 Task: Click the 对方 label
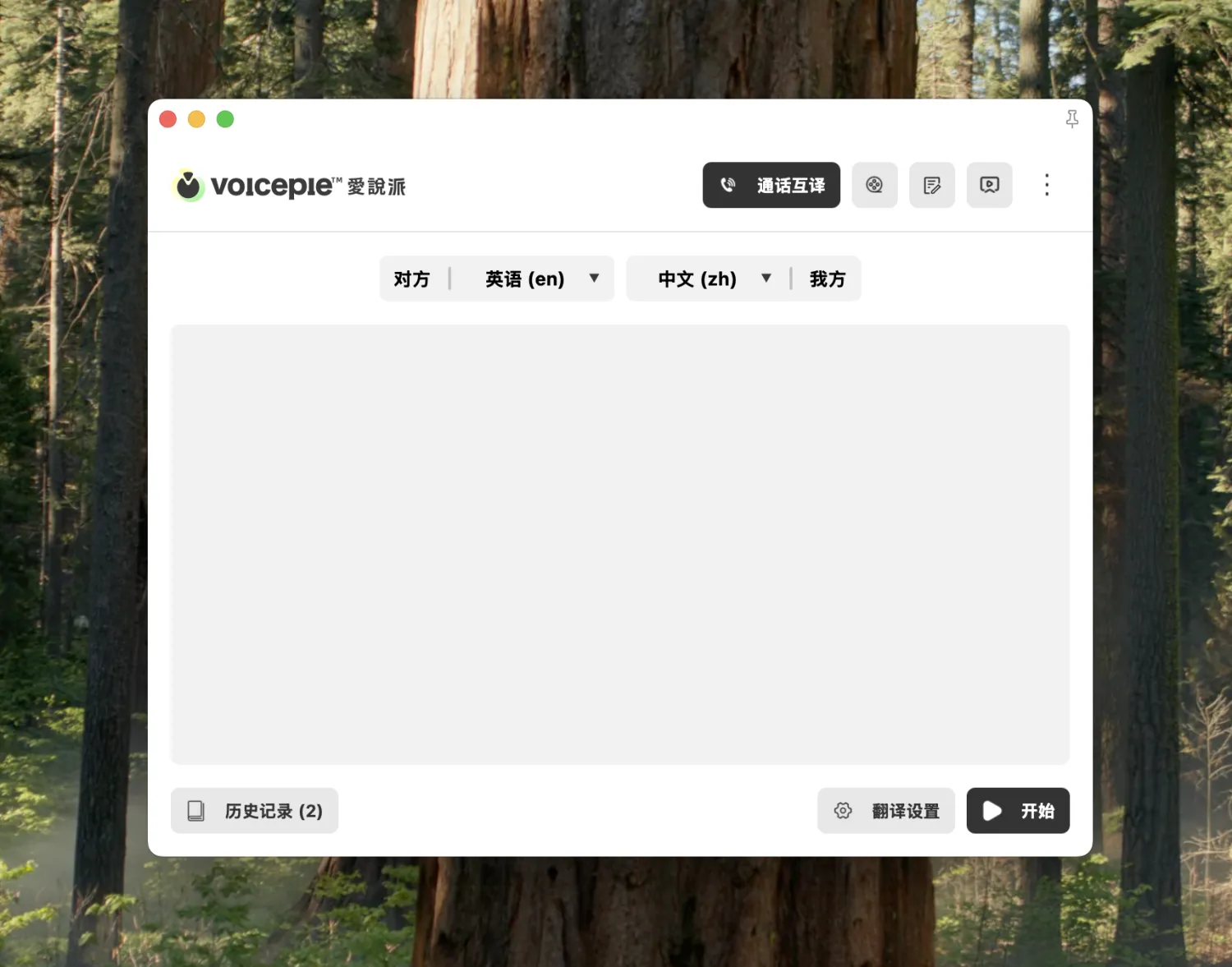click(411, 279)
